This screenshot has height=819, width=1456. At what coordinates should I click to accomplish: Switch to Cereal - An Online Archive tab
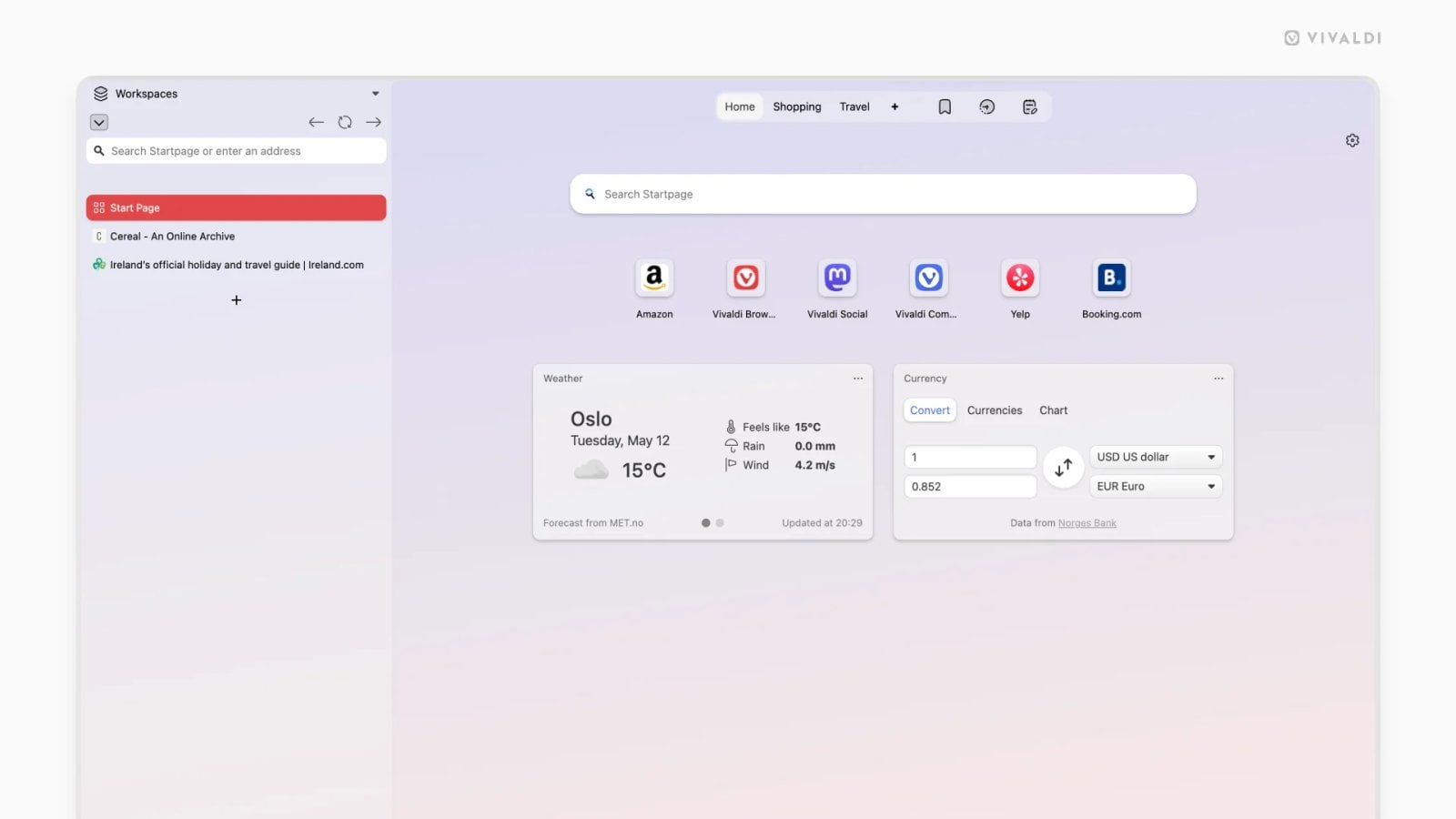[x=237, y=236]
